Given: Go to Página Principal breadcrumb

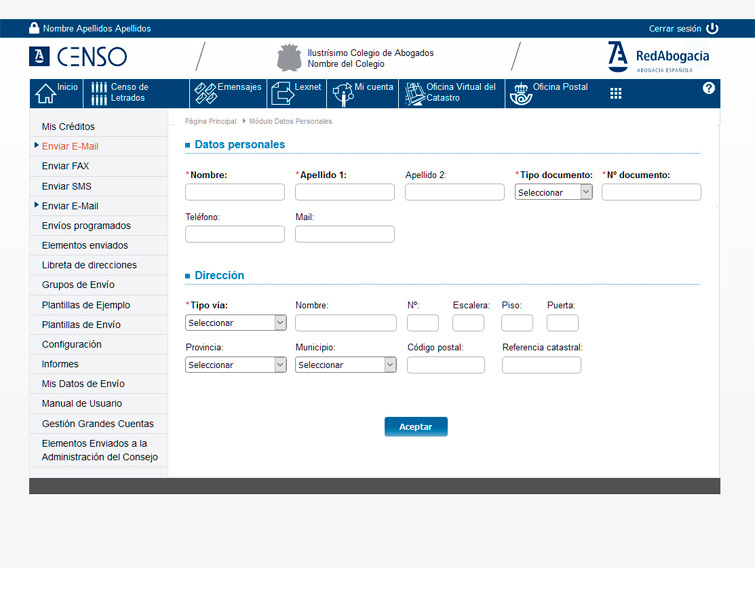Looking at the screenshot, I should click(210, 121).
